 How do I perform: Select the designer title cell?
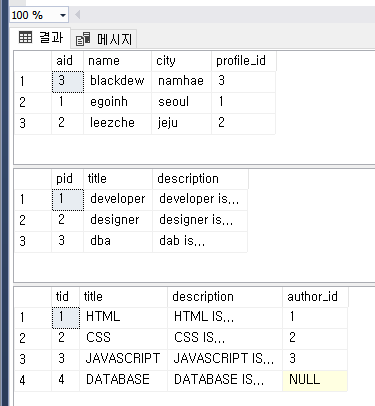[118, 220]
